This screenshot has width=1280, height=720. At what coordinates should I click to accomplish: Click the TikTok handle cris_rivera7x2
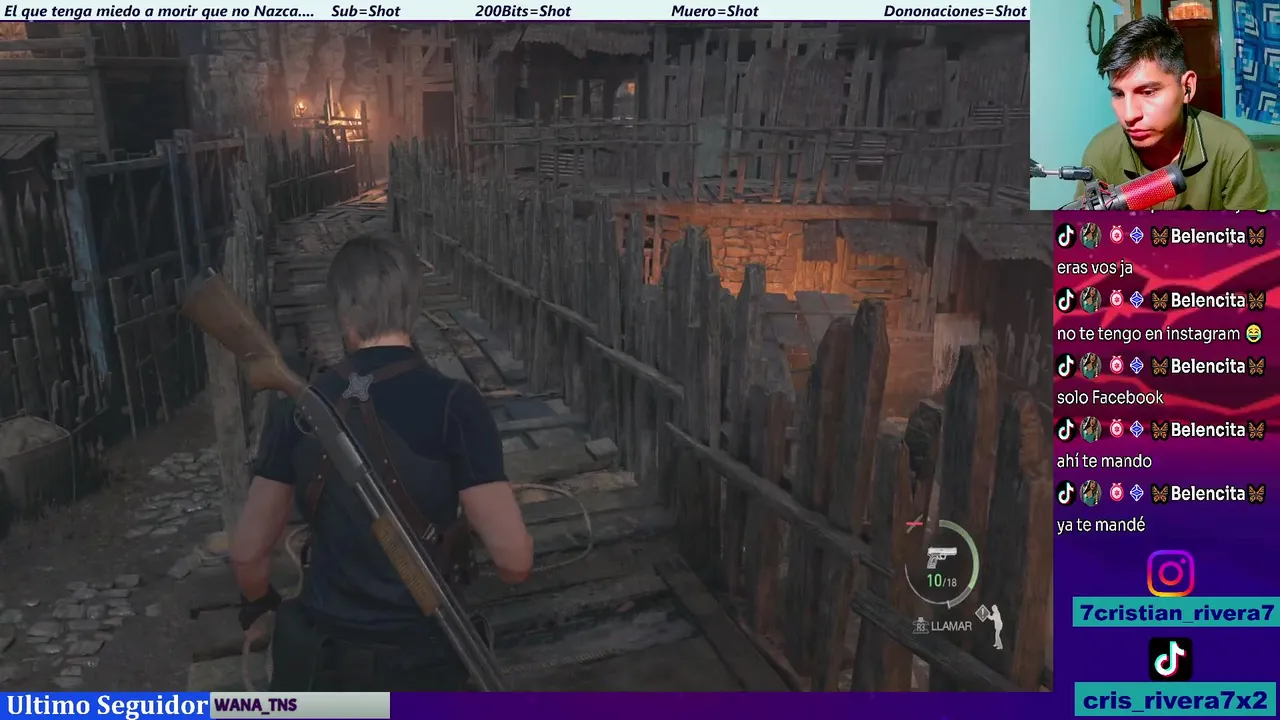(x=1177, y=701)
